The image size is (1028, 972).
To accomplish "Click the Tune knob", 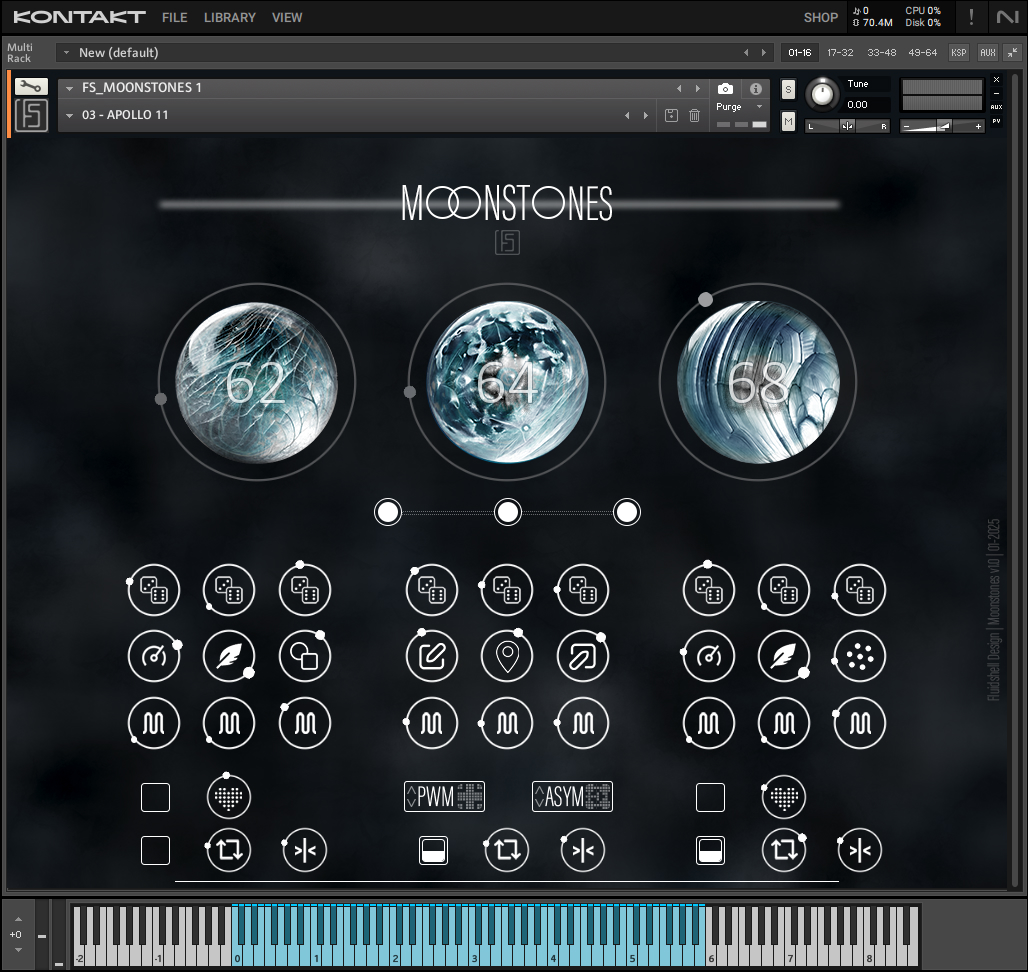I will coord(822,94).
